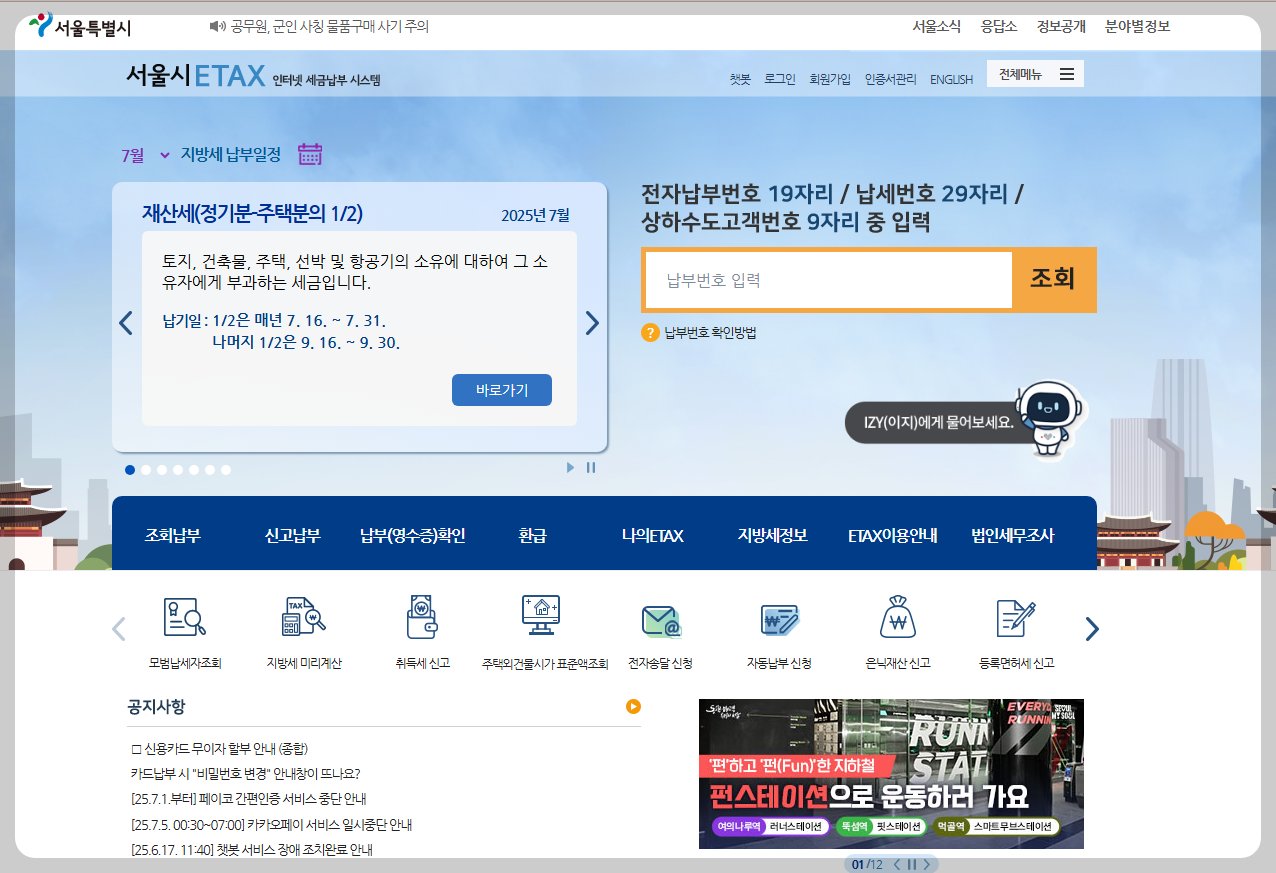Select the seventh slide indicator dot
Image resolution: width=1276 pixels, height=873 pixels.
click(226, 470)
